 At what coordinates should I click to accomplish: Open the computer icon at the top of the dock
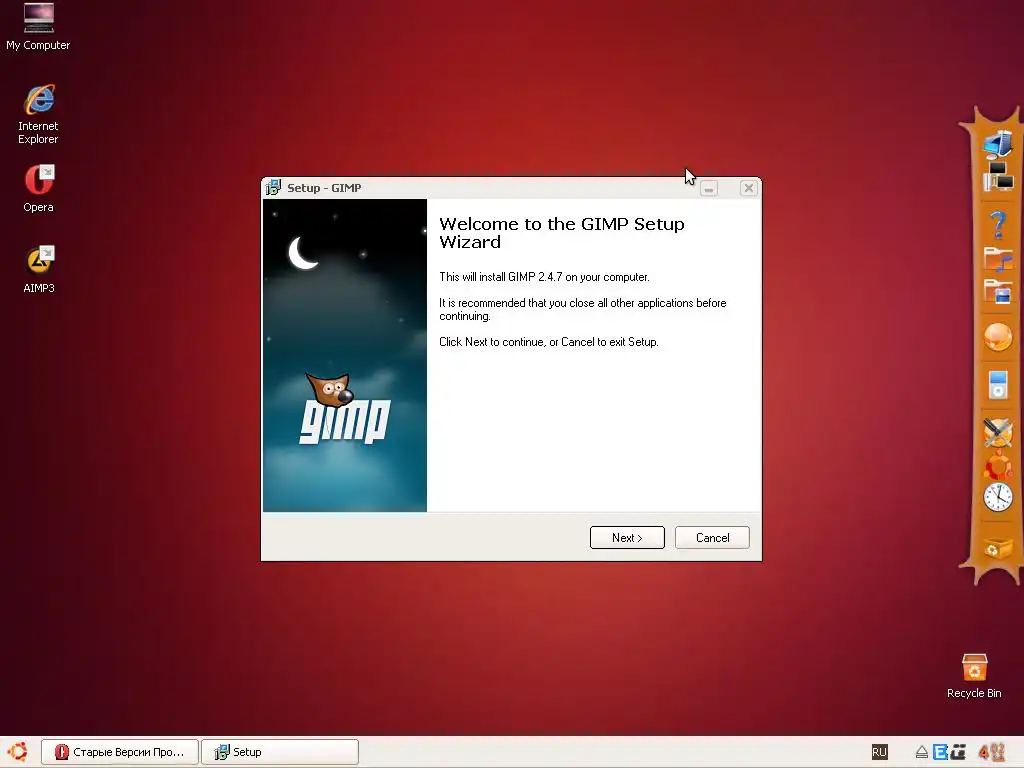click(998, 144)
